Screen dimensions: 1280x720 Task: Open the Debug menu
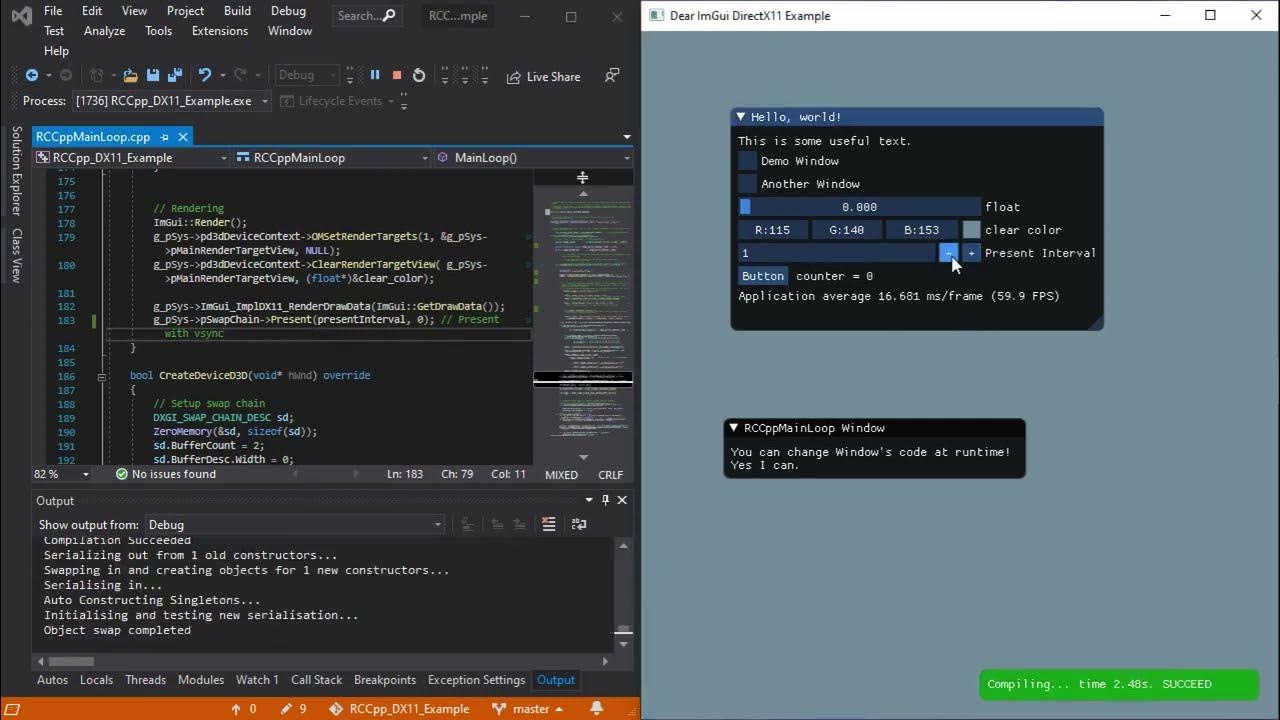pyautogui.click(x=288, y=11)
